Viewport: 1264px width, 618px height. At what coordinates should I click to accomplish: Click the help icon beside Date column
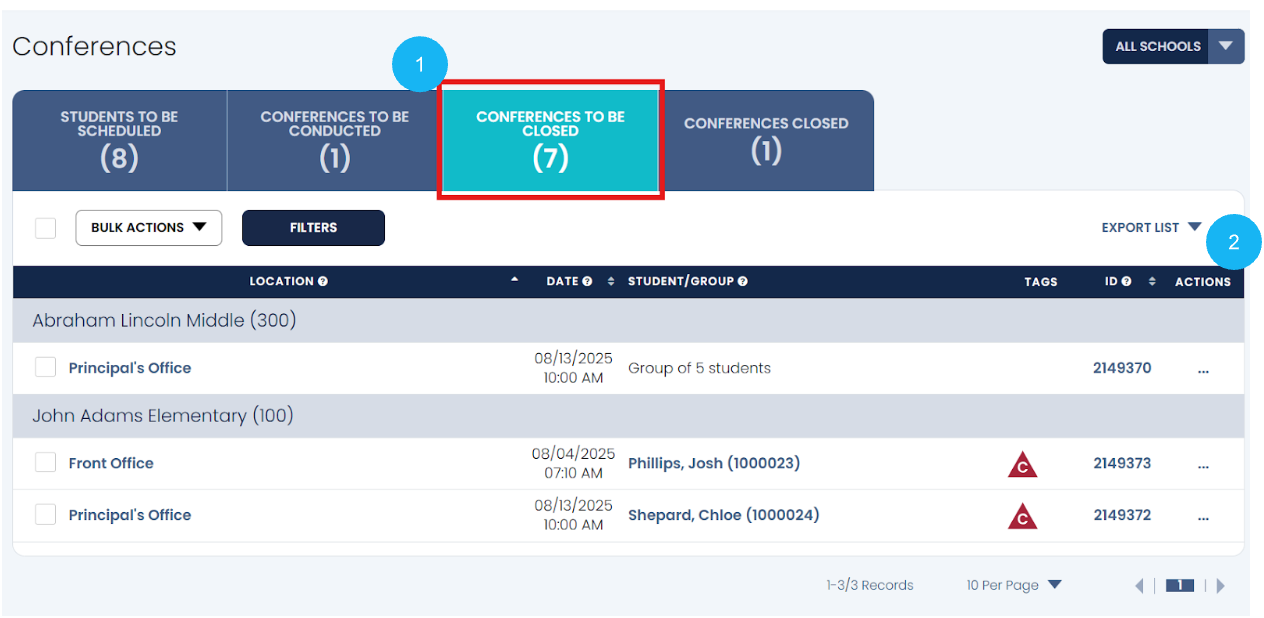point(588,282)
